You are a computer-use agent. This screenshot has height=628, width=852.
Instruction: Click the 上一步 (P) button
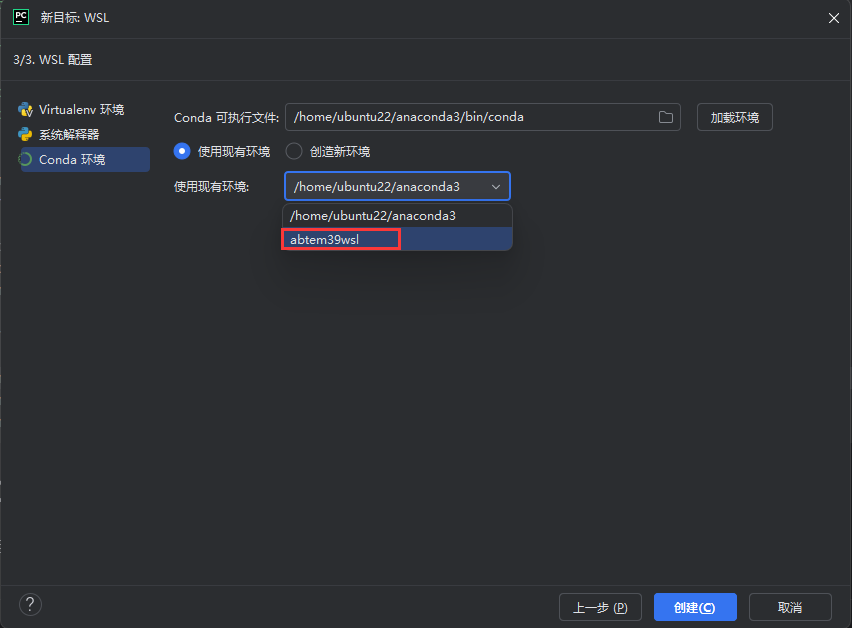pyautogui.click(x=600, y=607)
